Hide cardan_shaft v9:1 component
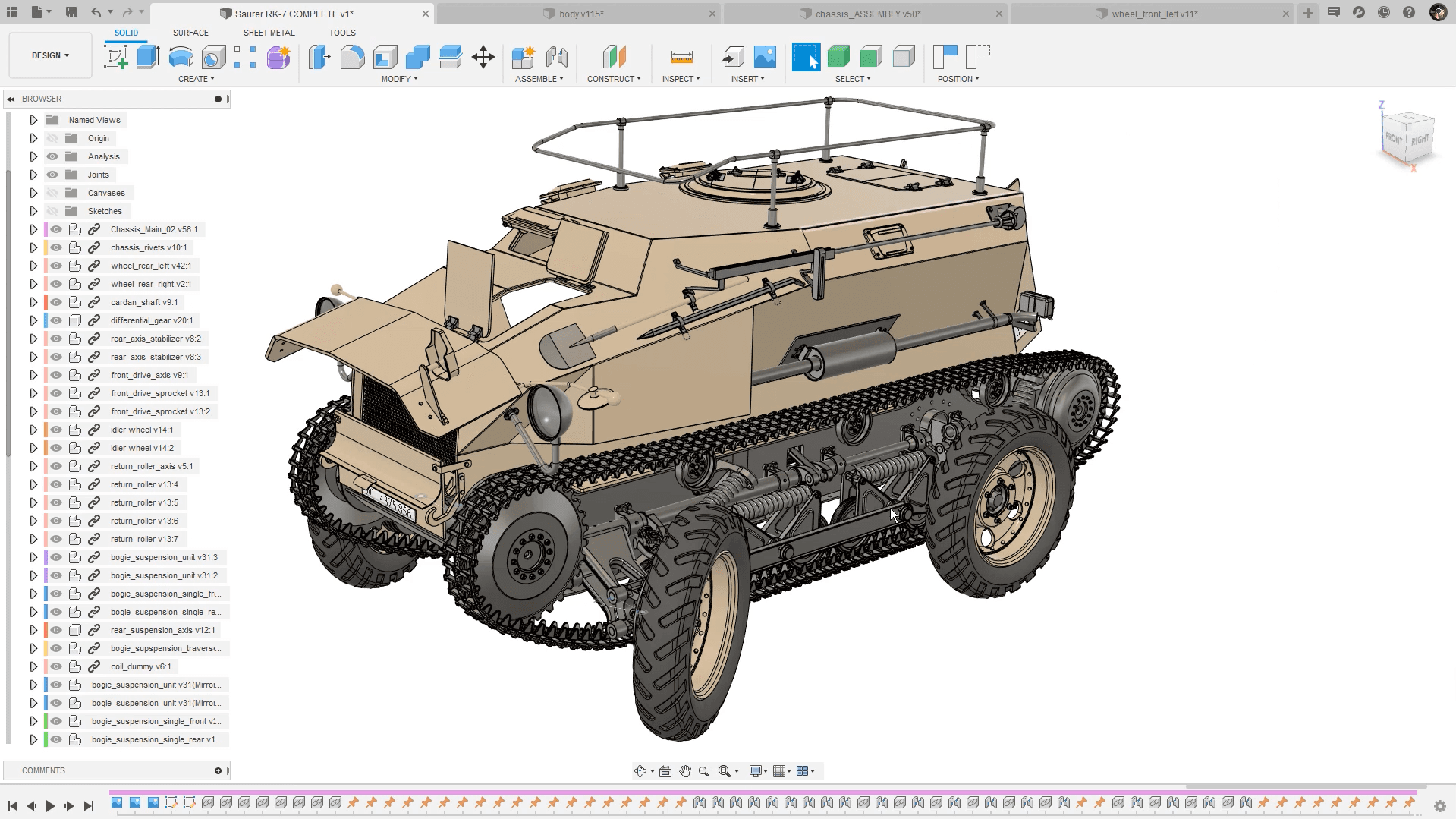This screenshot has width=1456, height=819. click(x=56, y=302)
